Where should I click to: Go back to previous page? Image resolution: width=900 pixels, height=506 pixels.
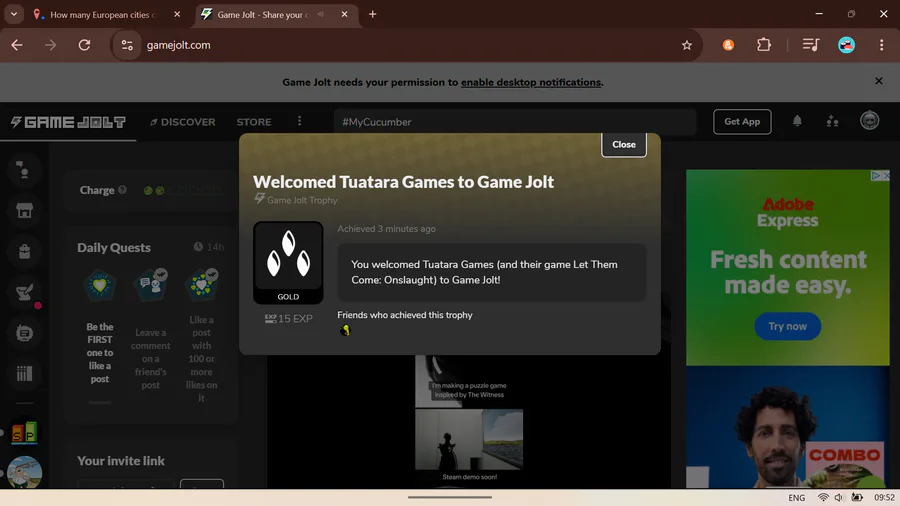(x=17, y=45)
